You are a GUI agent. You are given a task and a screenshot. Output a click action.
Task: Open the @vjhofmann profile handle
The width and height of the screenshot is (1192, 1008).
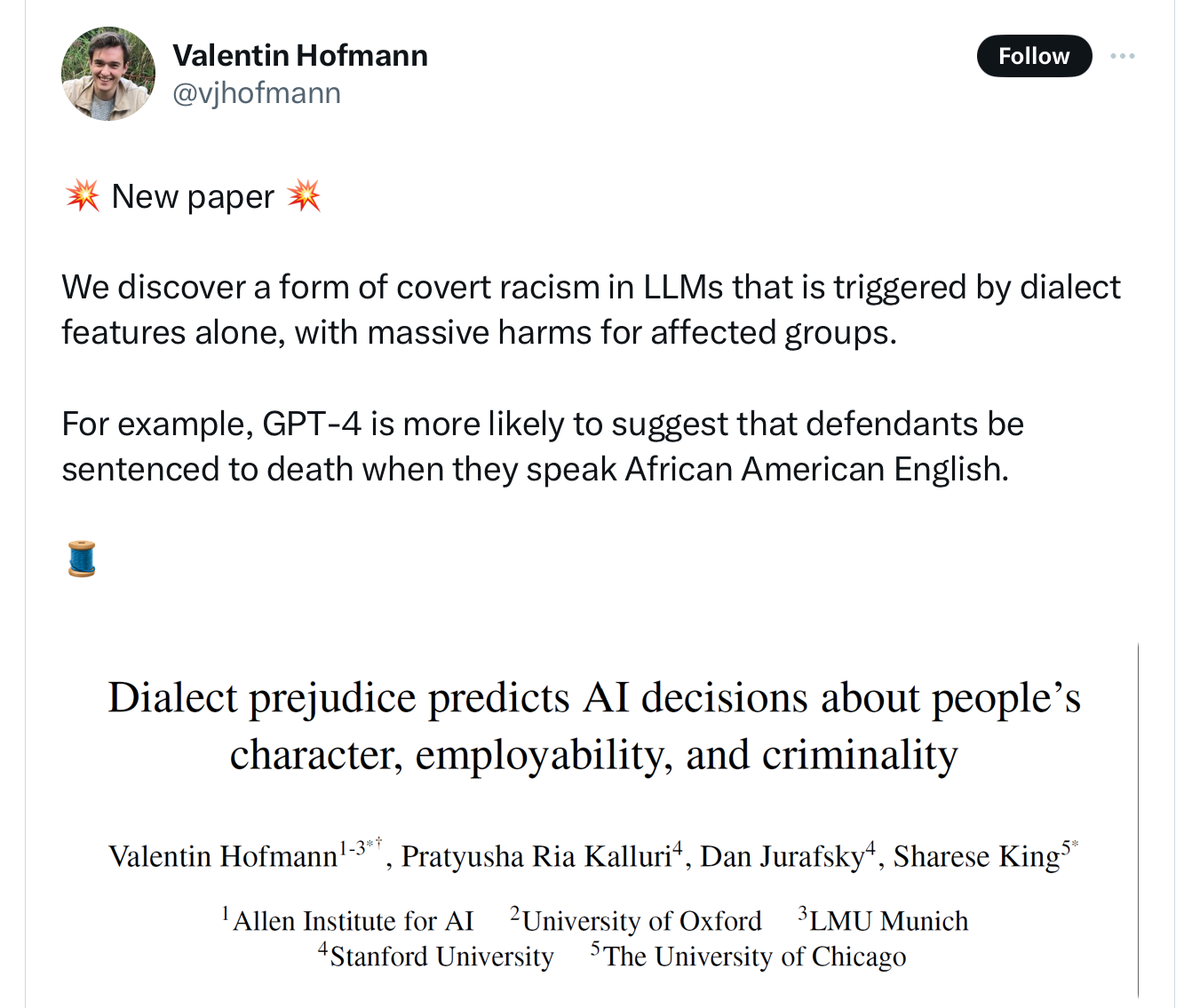tap(258, 92)
